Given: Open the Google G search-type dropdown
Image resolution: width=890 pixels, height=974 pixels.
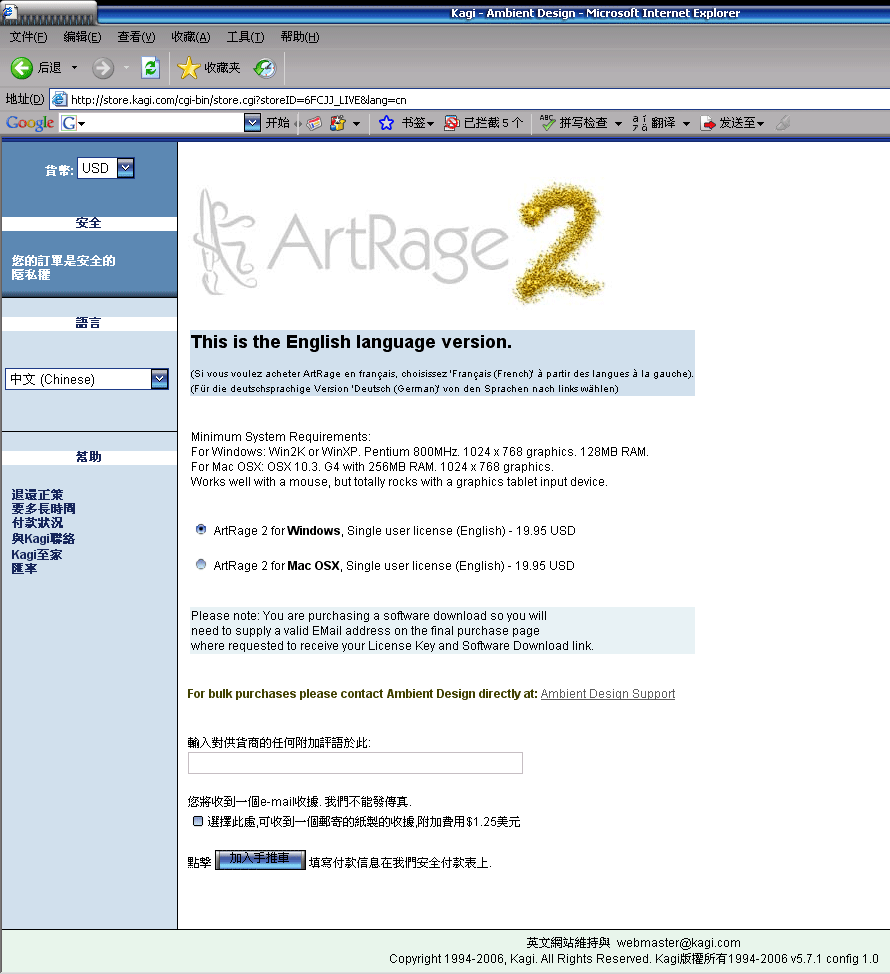Looking at the screenshot, I should [x=73, y=123].
